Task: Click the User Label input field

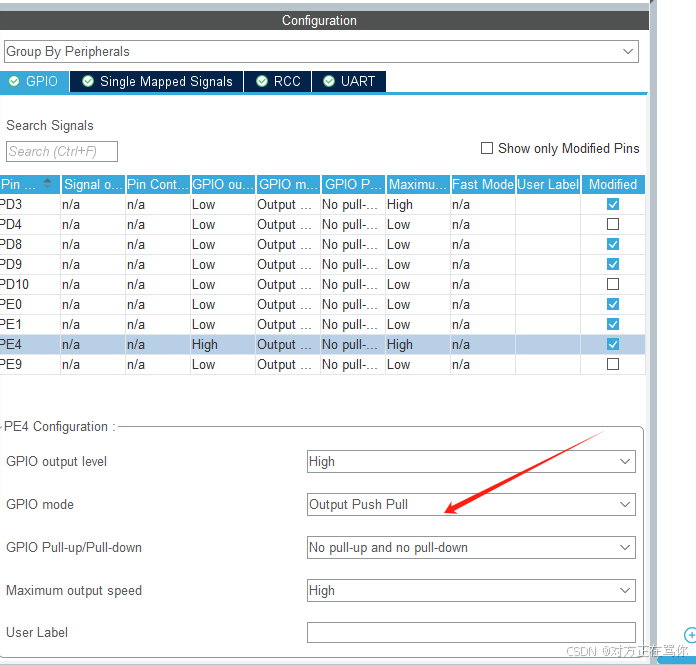Action: [471, 632]
